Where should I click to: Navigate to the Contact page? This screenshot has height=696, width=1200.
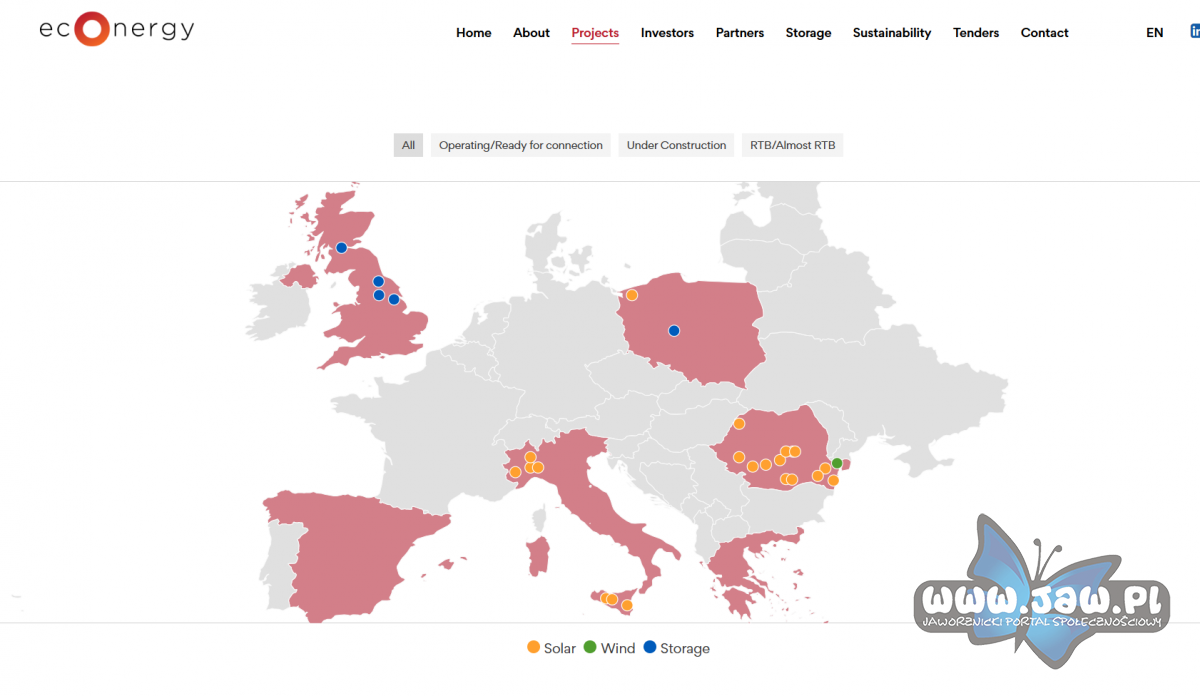(x=1045, y=33)
